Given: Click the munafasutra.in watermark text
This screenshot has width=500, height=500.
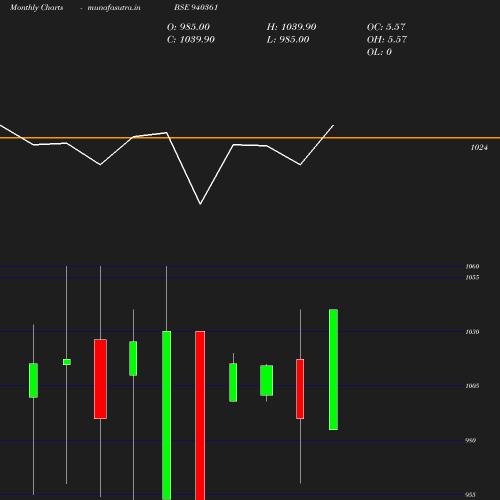Looking at the screenshot, I should pyautogui.click(x=114, y=7).
